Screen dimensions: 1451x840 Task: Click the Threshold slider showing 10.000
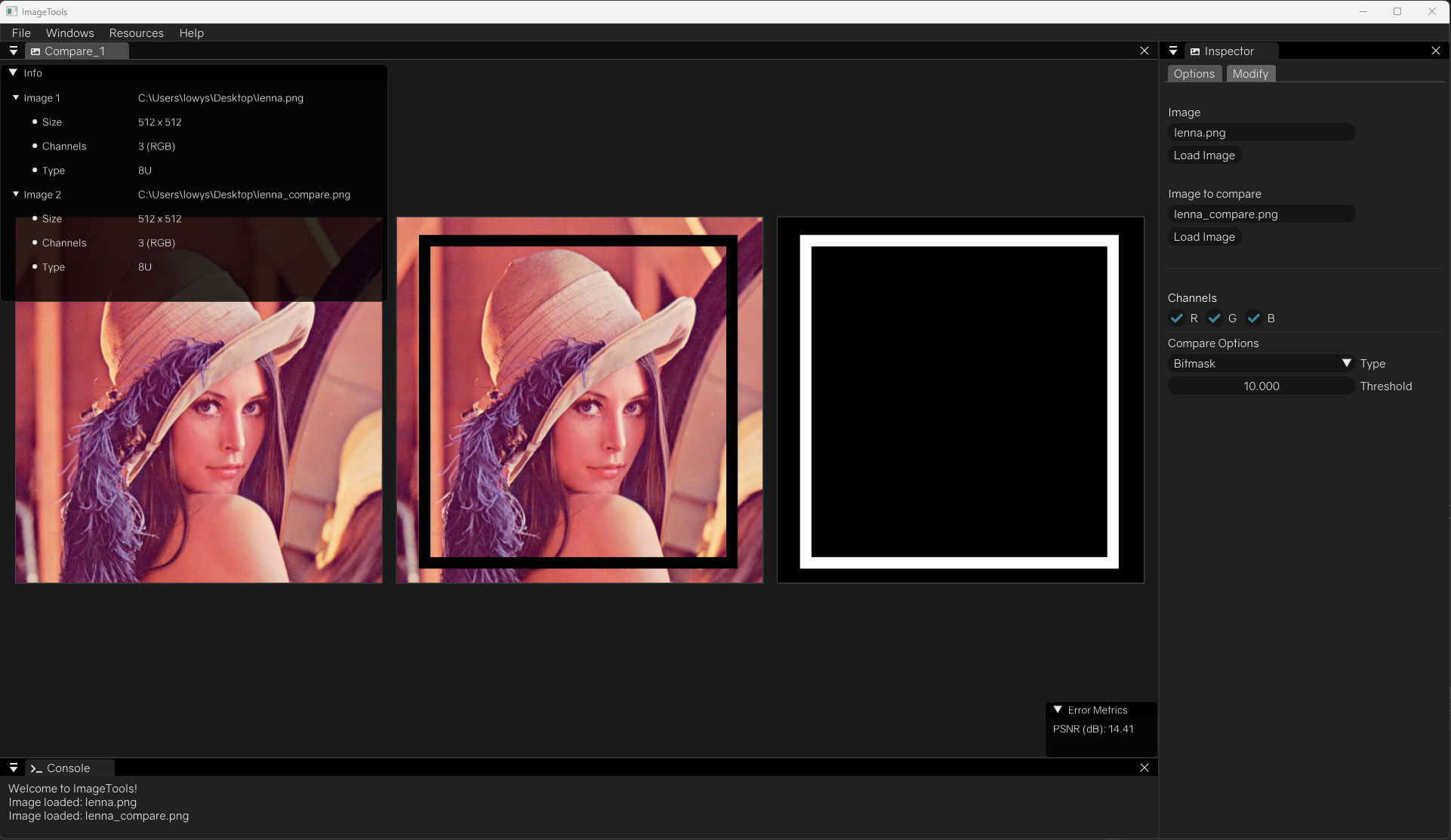(1261, 386)
